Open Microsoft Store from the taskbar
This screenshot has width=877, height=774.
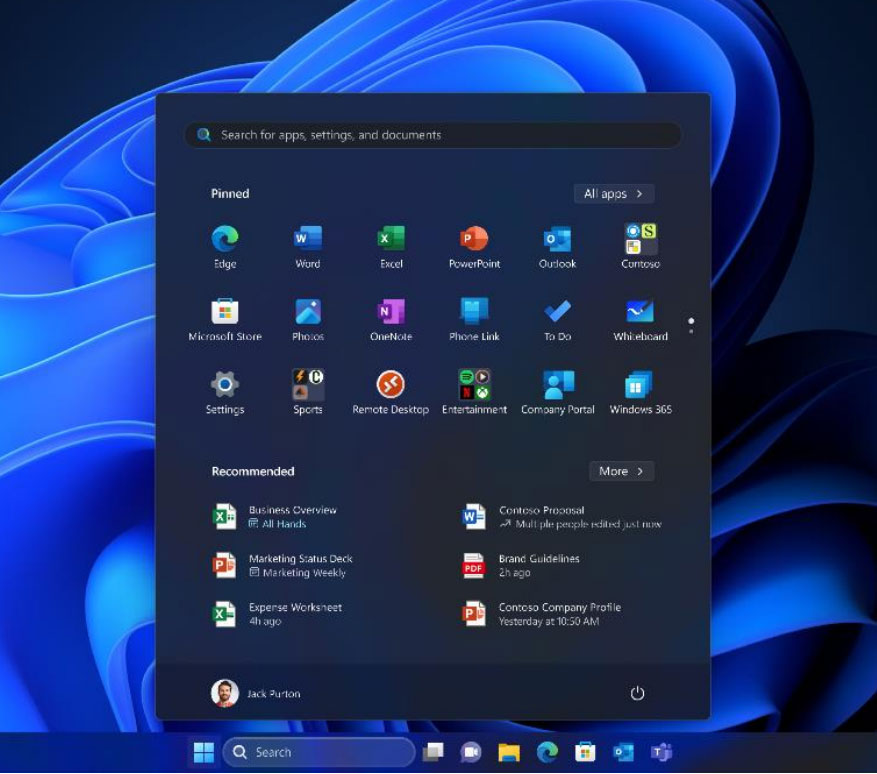point(585,752)
